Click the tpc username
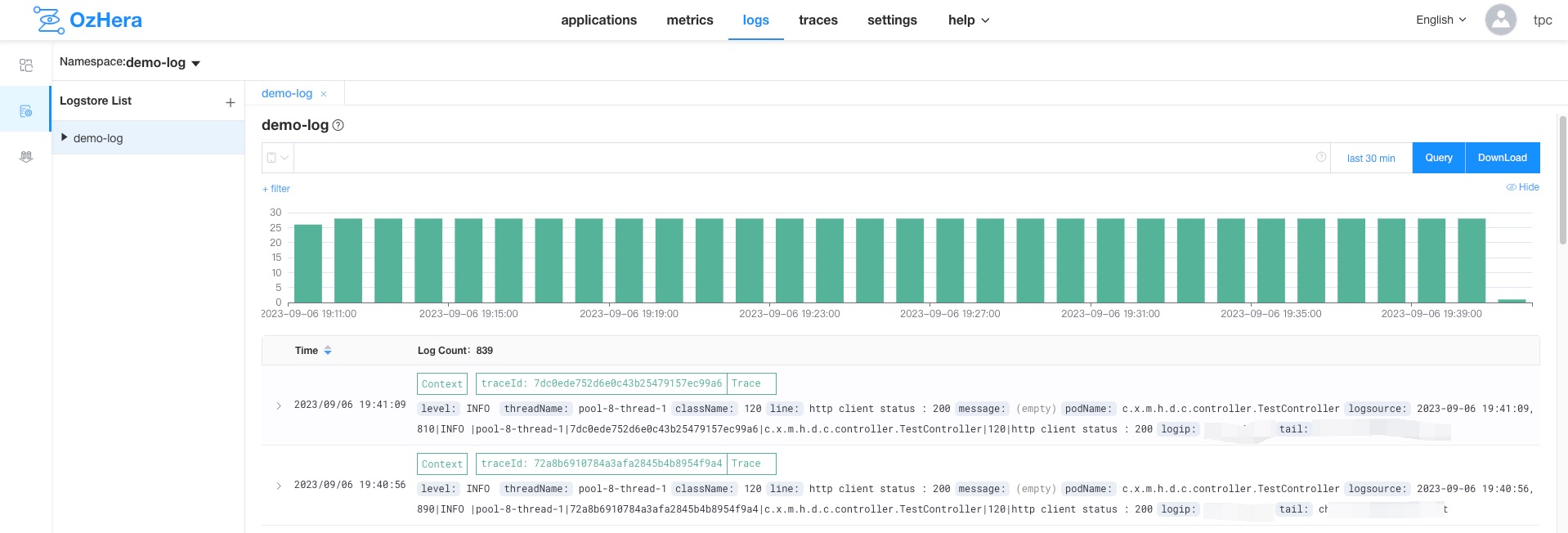Image resolution: width=1568 pixels, height=533 pixels. coord(1543,20)
